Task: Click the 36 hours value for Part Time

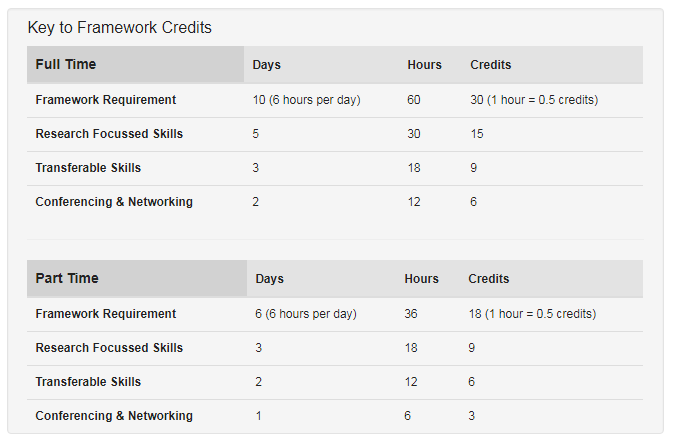Action: (411, 314)
